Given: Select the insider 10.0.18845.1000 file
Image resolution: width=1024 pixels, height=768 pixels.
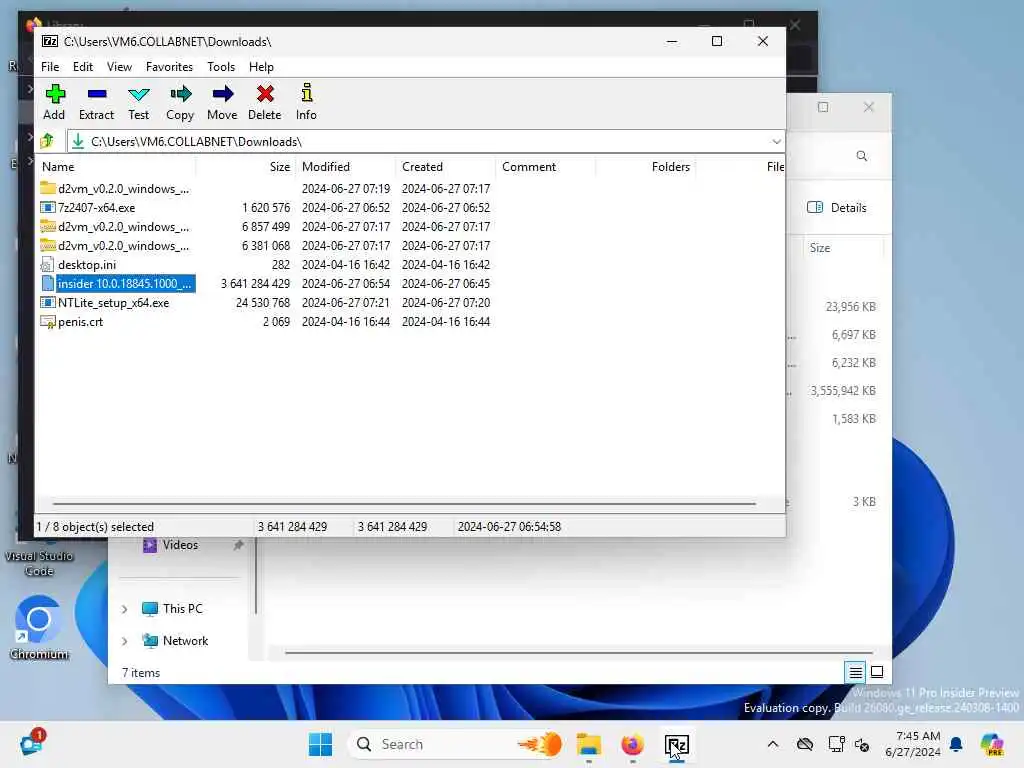Looking at the screenshot, I should click(x=265, y=283).
